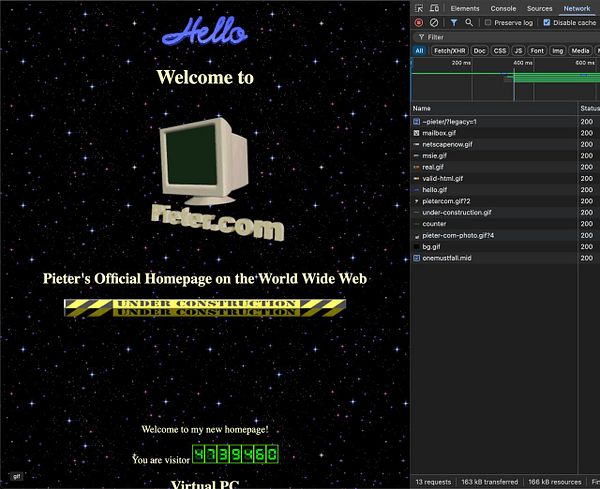Select the Network tab
600x489 pixels.
(577, 8)
